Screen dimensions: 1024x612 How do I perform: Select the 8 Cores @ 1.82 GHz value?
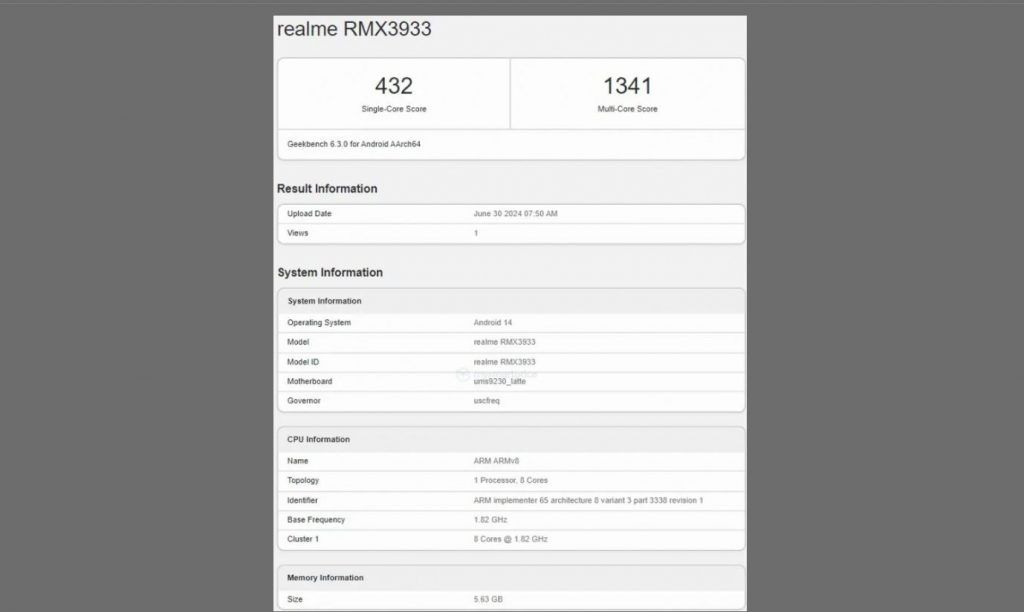coord(511,540)
